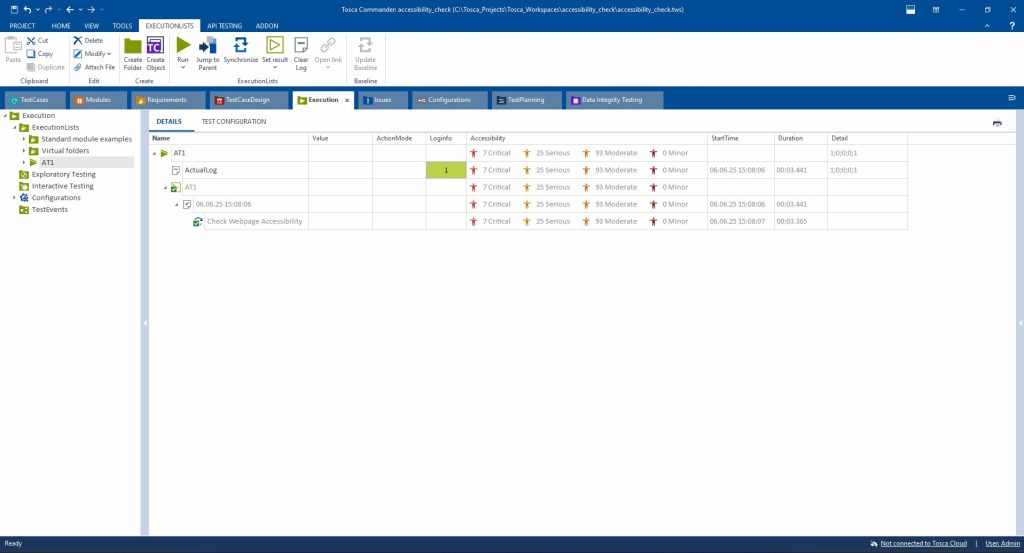Screen dimensions: 1024x553
Task: Switch to the Modules tab
Action: point(97,100)
